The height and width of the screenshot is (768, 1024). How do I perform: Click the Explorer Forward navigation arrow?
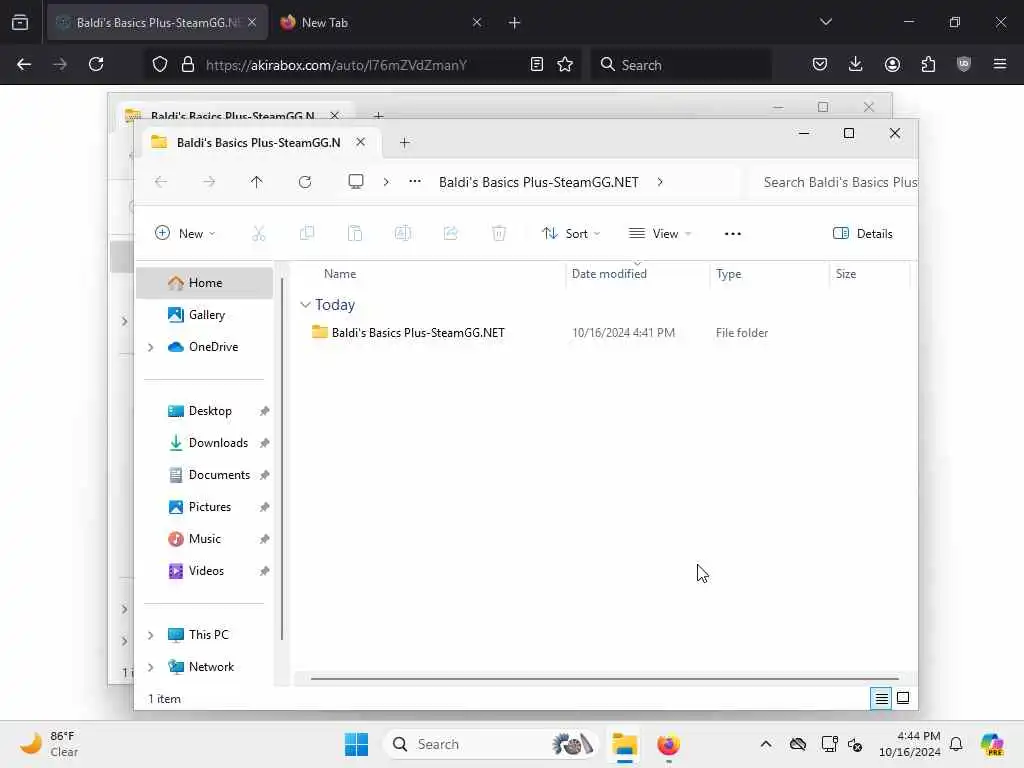pos(209,182)
